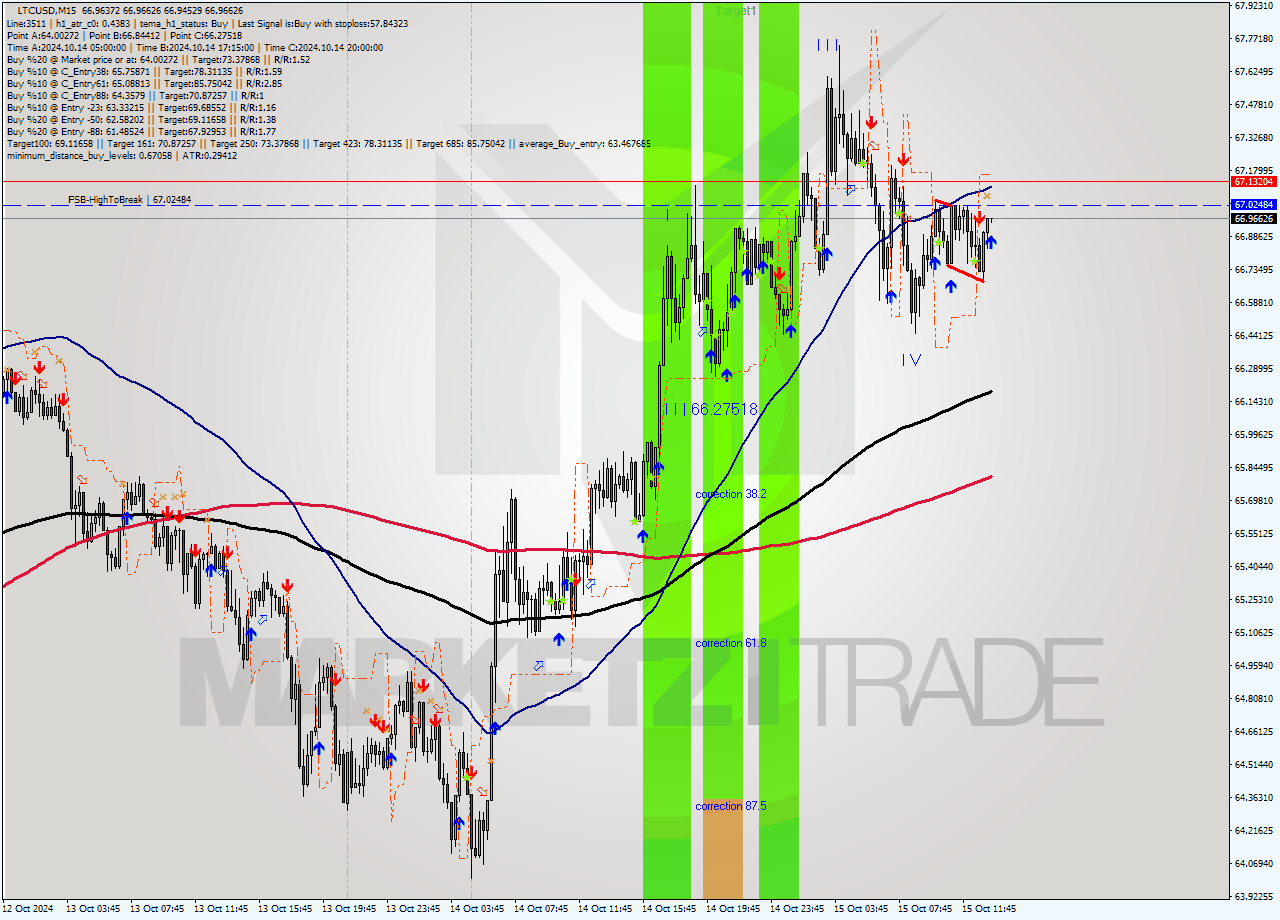Click '13 Oct 03:45' on the time axis
This screenshot has height=920, width=1280.
coord(93,909)
